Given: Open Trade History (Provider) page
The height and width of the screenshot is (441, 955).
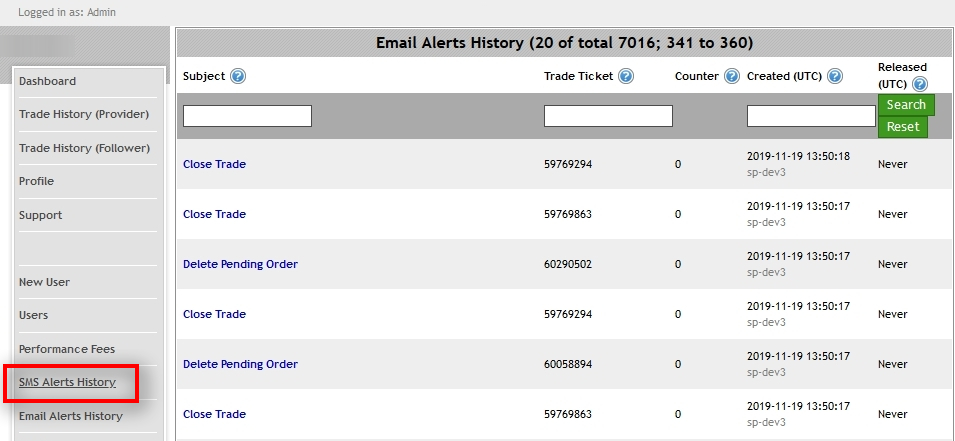Looking at the screenshot, I should point(84,114).
